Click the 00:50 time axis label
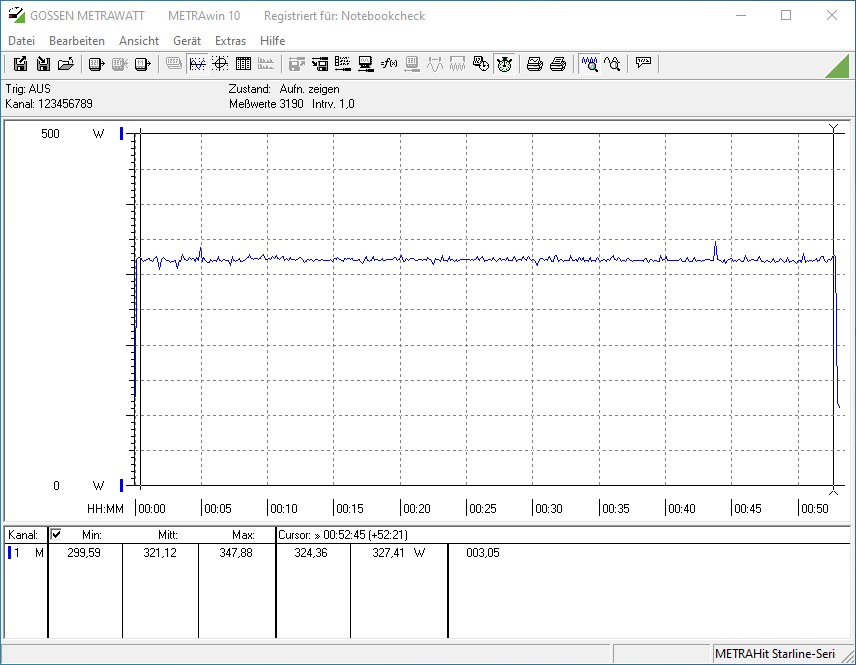 815,508
